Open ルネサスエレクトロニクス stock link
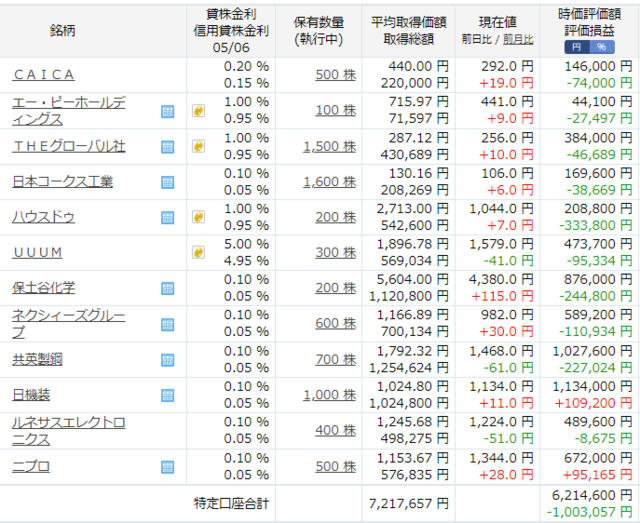640x523 pixels. (69, 431)
